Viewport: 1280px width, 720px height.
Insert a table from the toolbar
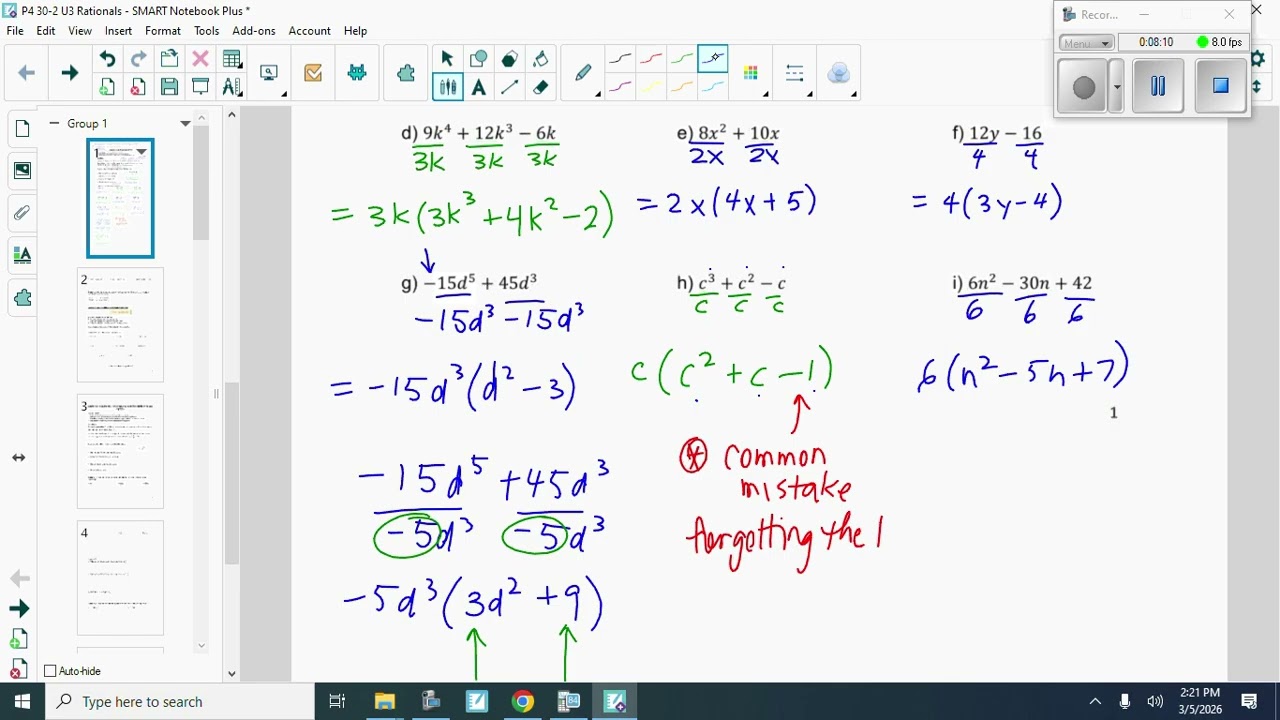point(231,59)
